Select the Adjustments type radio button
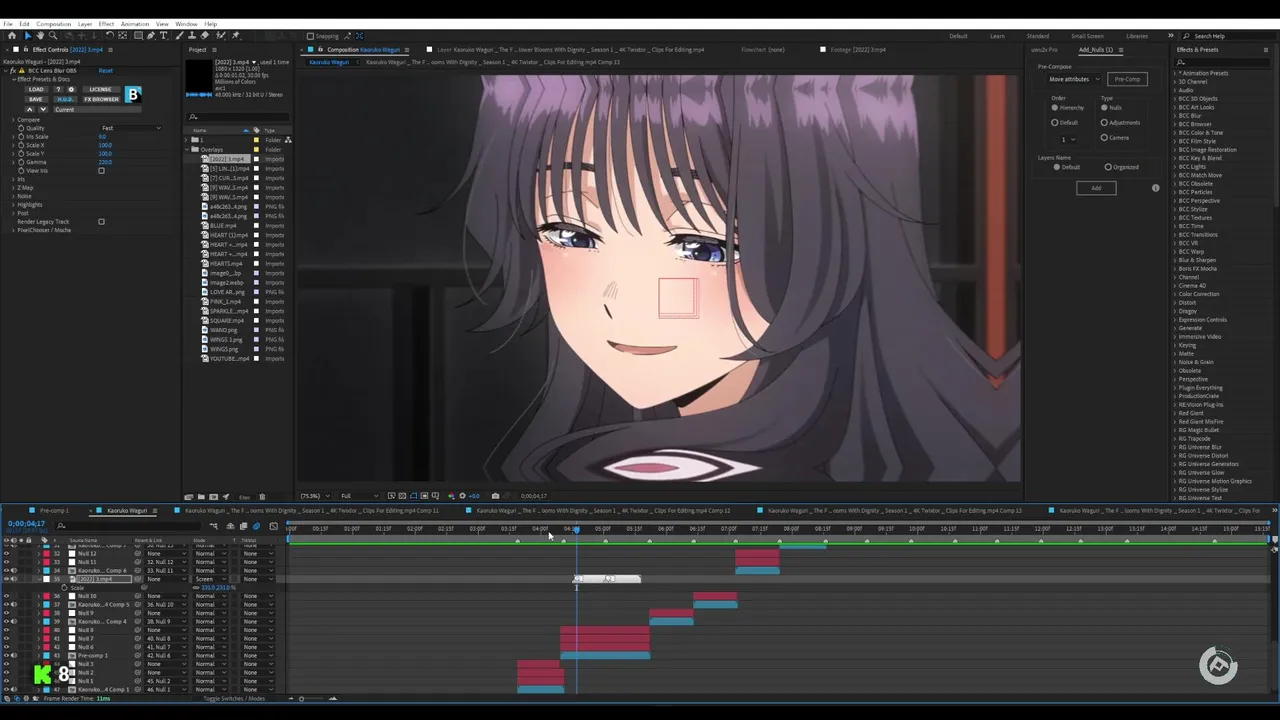 [x=1104, y=122]
